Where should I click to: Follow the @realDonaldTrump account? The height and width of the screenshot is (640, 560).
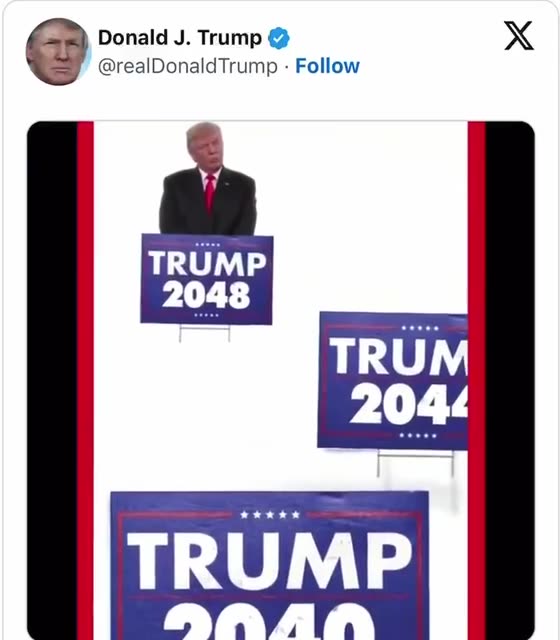click(x=327, y=66)
